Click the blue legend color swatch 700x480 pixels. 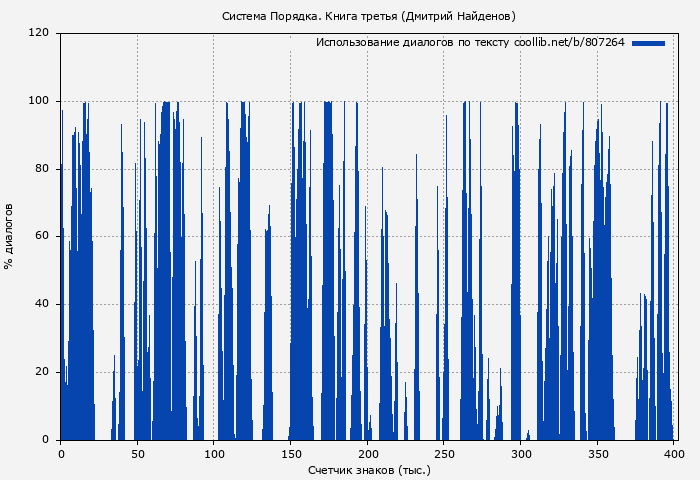coord(648,43)
